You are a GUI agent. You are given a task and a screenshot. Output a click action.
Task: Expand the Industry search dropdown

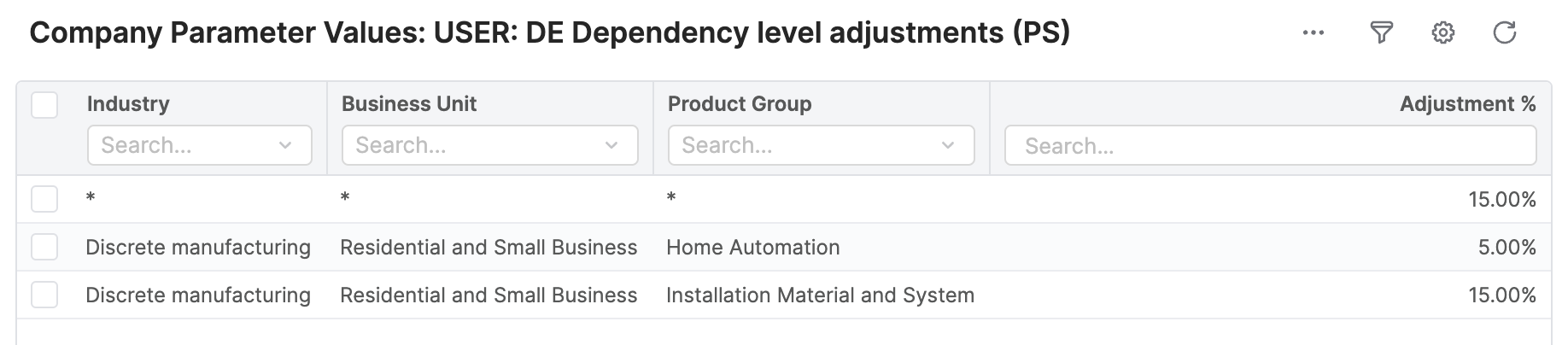(285, 145)
